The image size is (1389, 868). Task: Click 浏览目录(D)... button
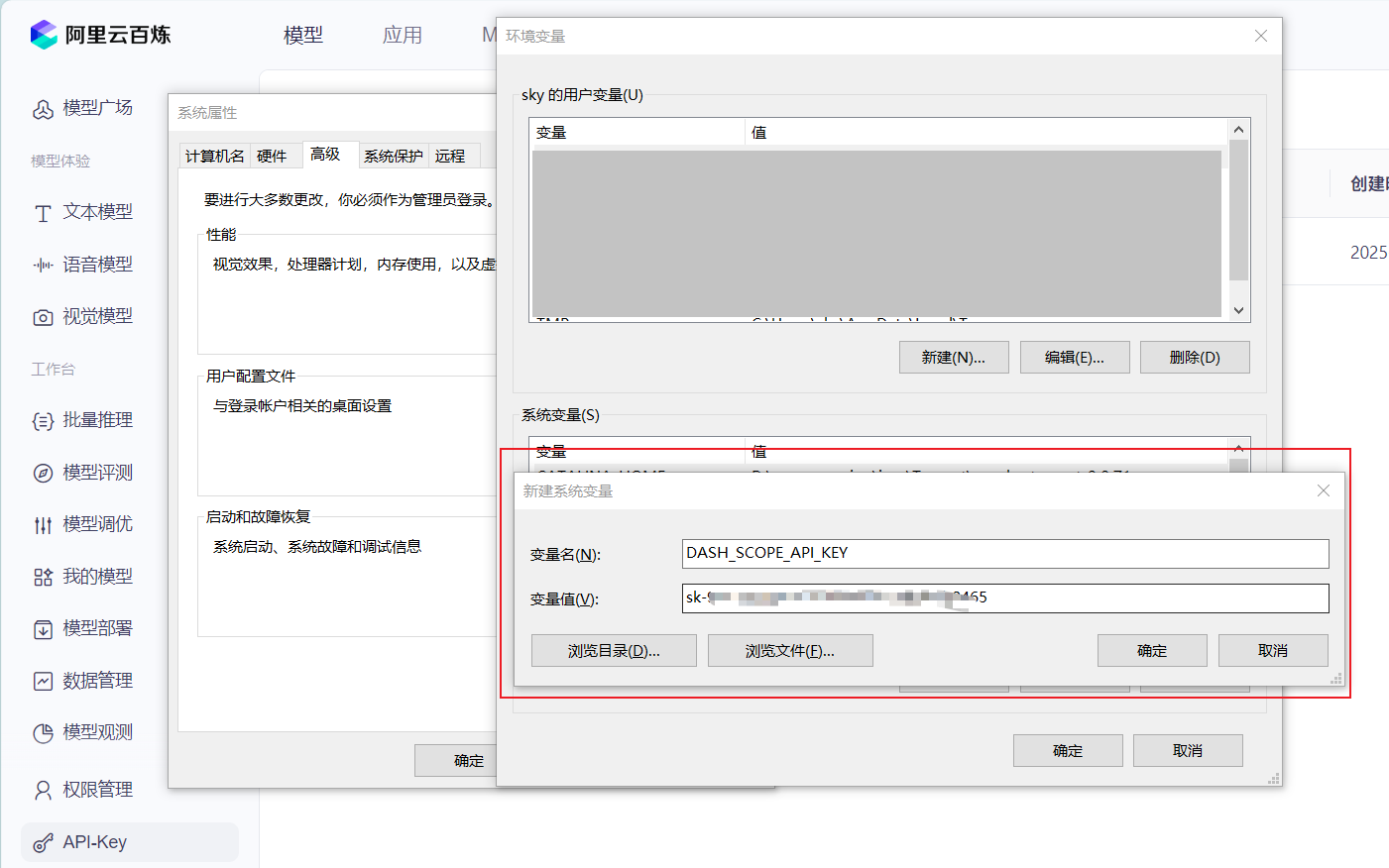tap(614, 650)
